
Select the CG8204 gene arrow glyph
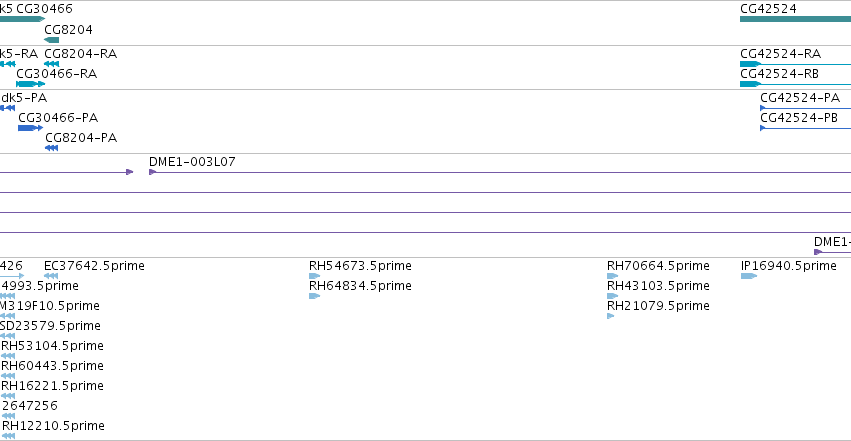[52, 40]
